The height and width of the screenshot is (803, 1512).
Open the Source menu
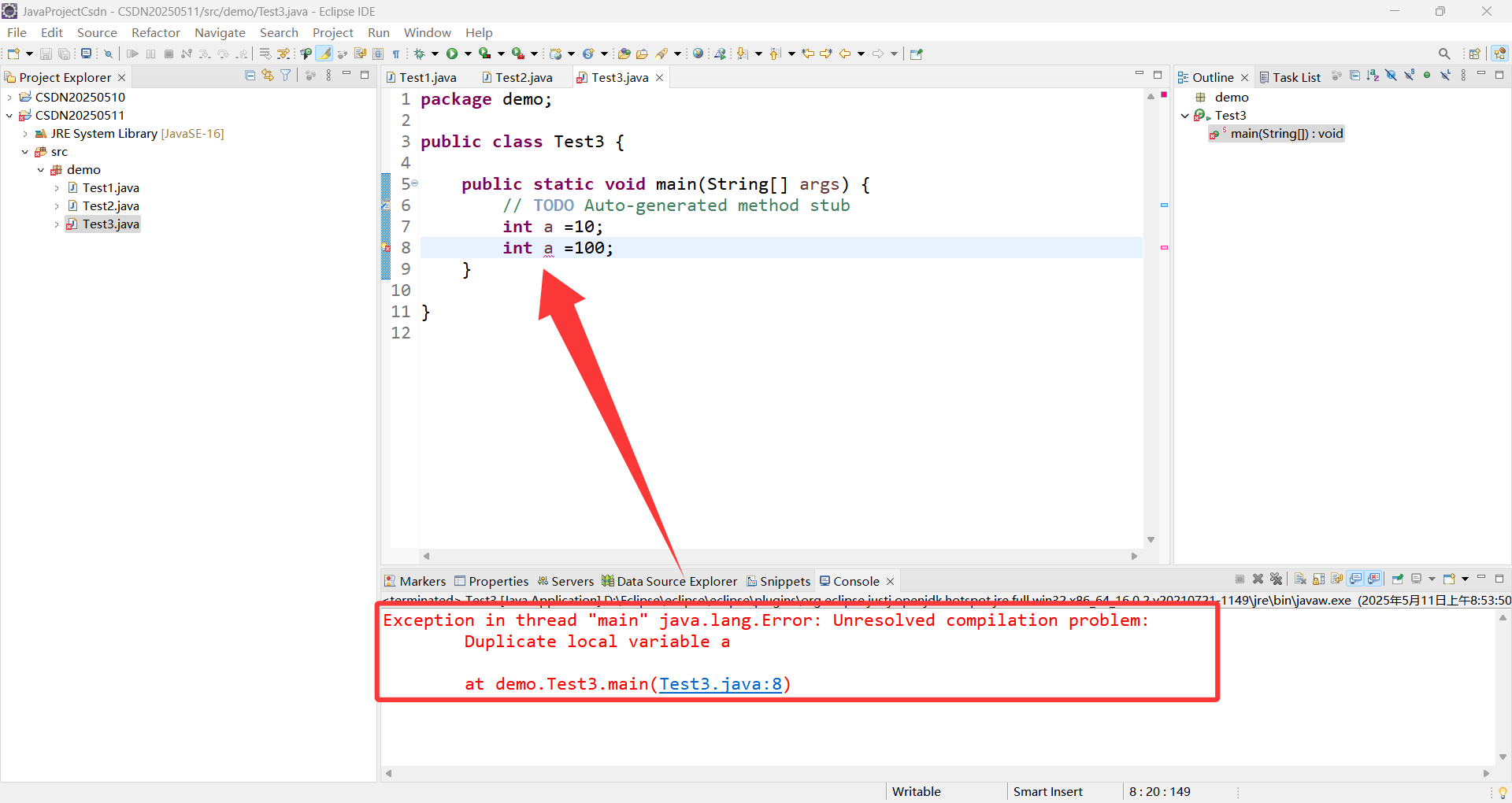click(97, 32)
